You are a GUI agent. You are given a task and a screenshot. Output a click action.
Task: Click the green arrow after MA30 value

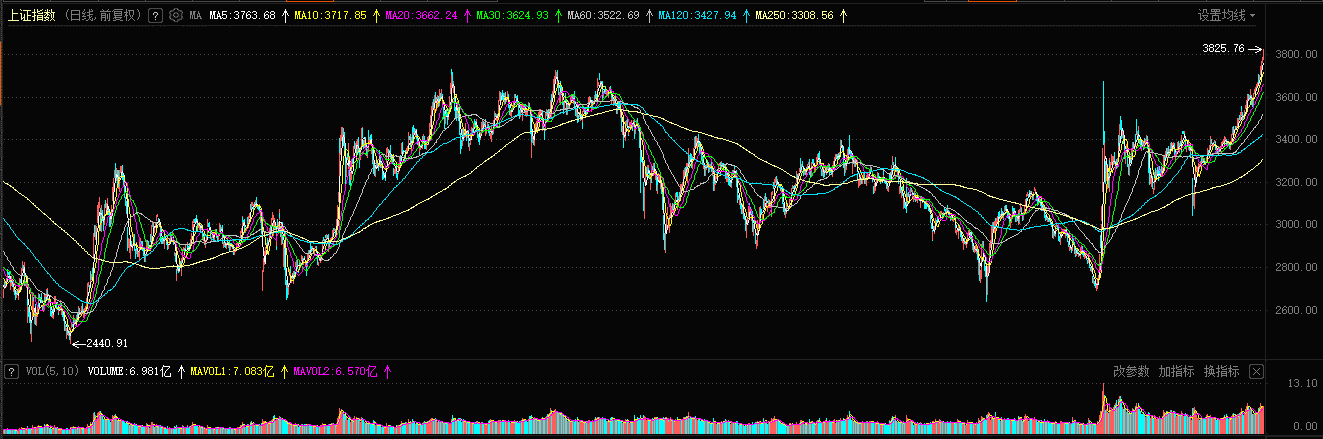point(557,16)
